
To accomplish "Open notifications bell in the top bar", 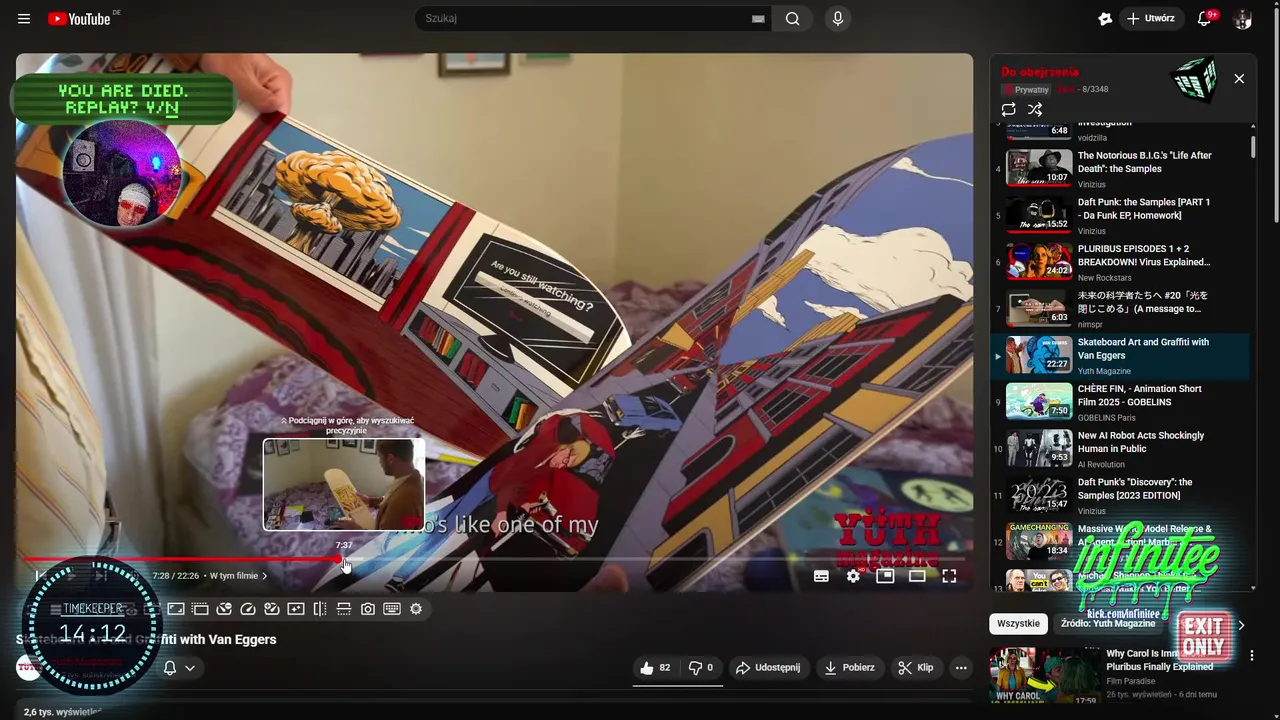I will (1204, 19).
